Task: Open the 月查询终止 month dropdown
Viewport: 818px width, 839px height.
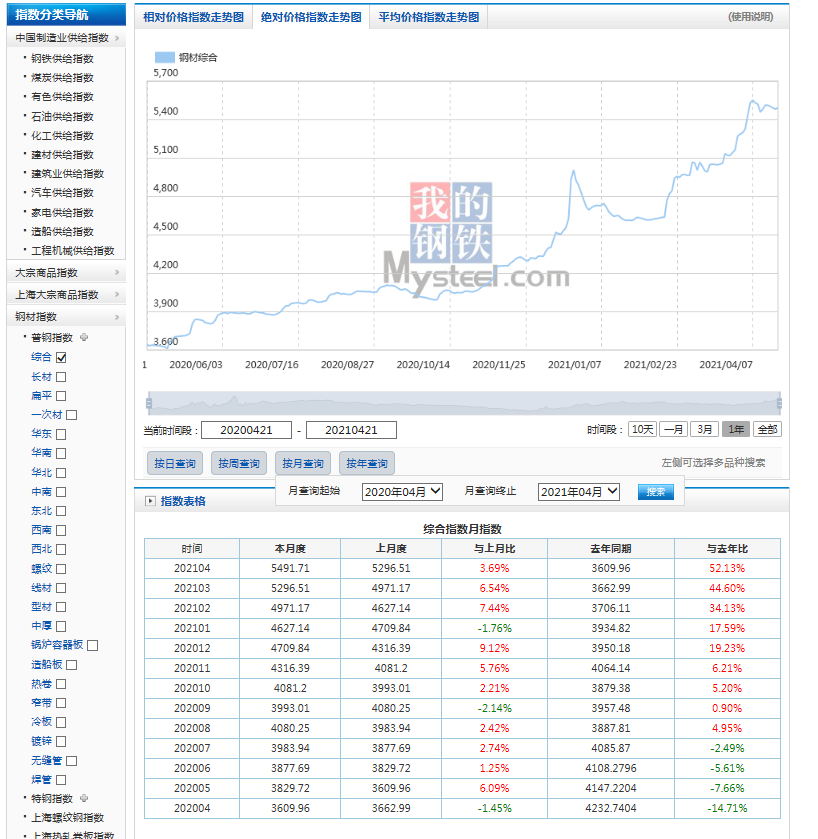Action: click(x=578, y=492)
